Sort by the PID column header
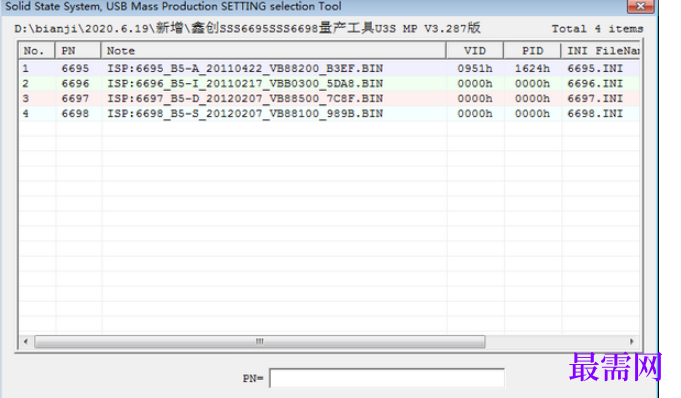This screenshot has height=398, width=681. [532, 51]
